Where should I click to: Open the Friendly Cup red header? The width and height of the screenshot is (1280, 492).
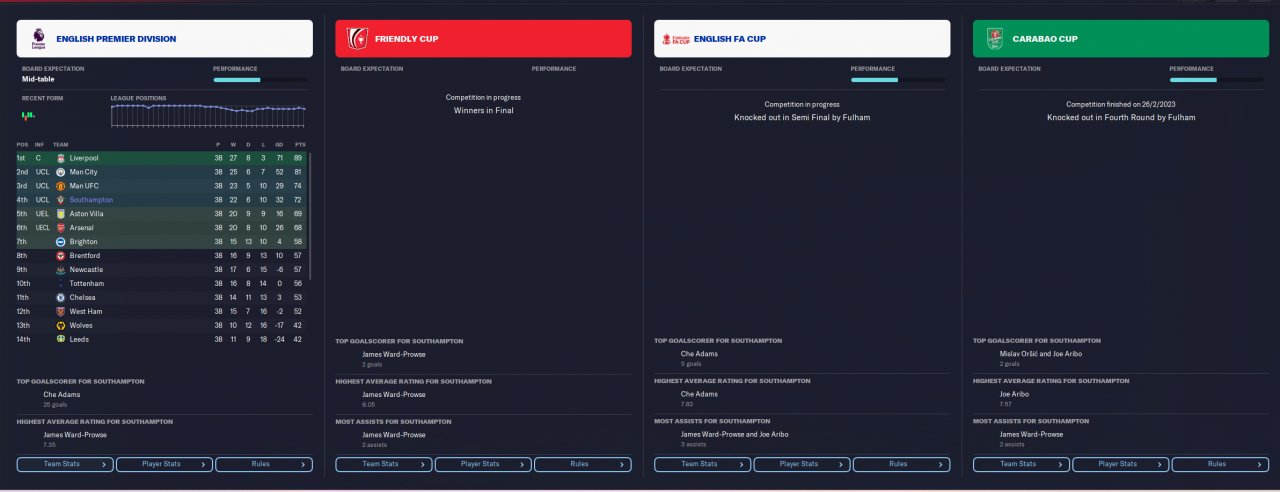point(483,39)
